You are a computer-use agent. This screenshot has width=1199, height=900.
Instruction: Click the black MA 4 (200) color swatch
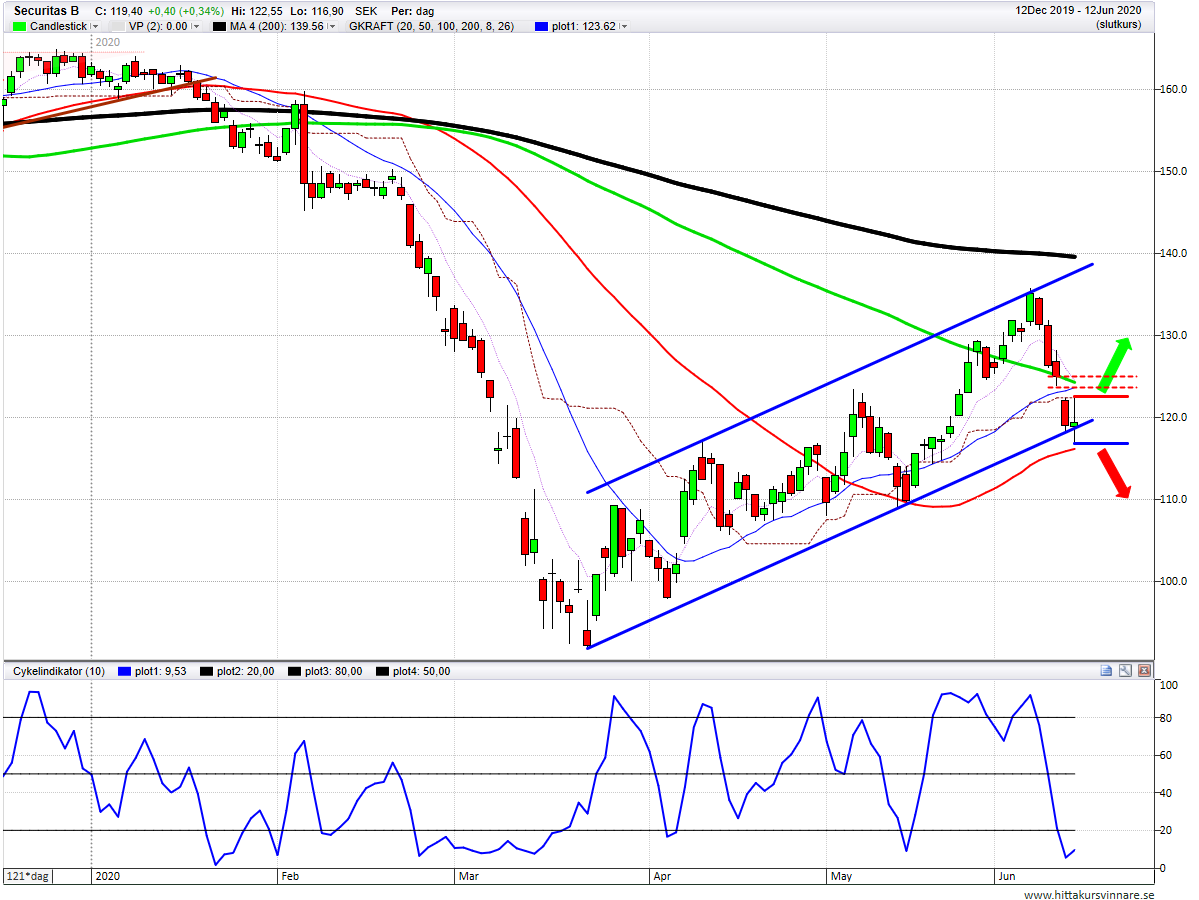pos(219,26)
